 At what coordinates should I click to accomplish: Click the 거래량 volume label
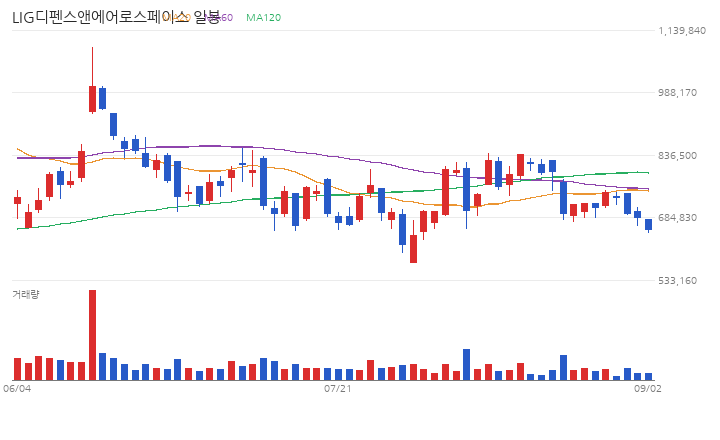pyautogui.click(x=26, y=294)
